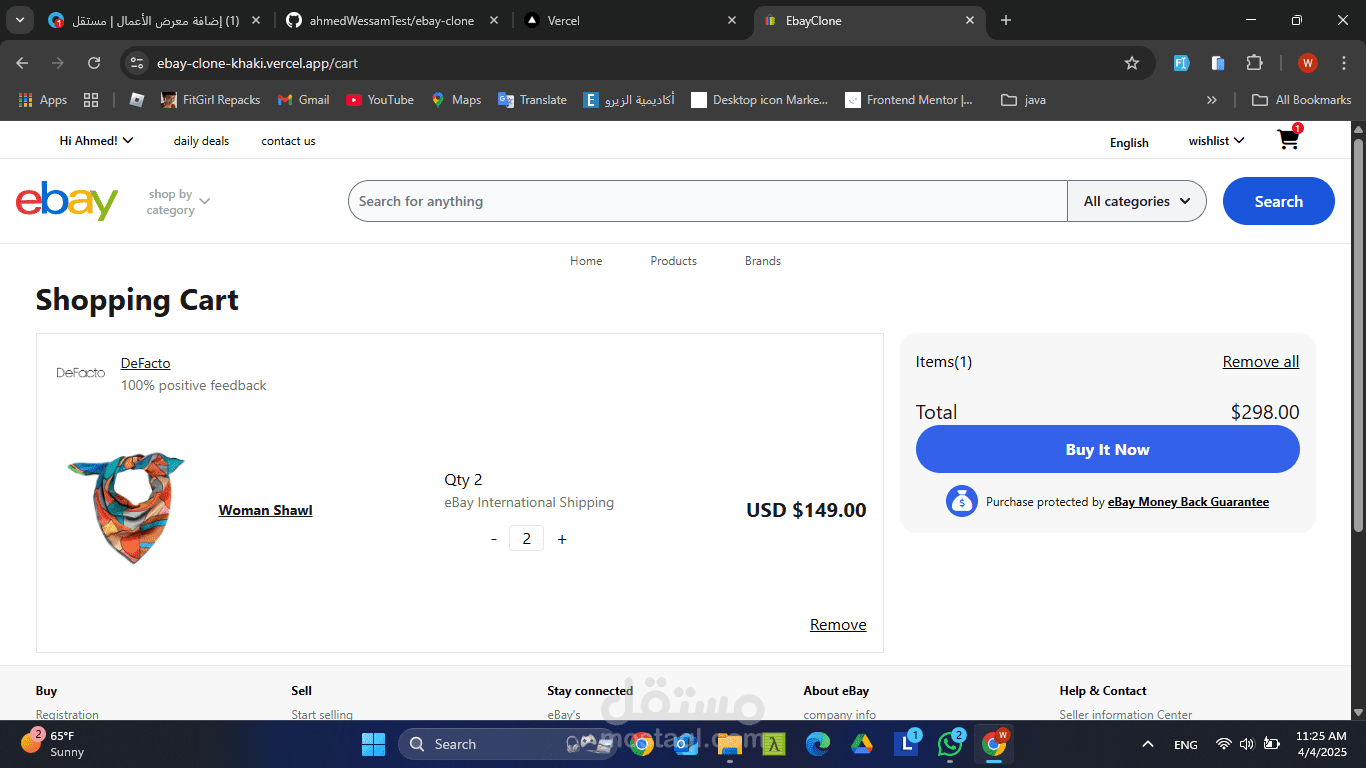Go to the Brands nav item
The image size is (1366, 768).
click(x=763, y=261)
